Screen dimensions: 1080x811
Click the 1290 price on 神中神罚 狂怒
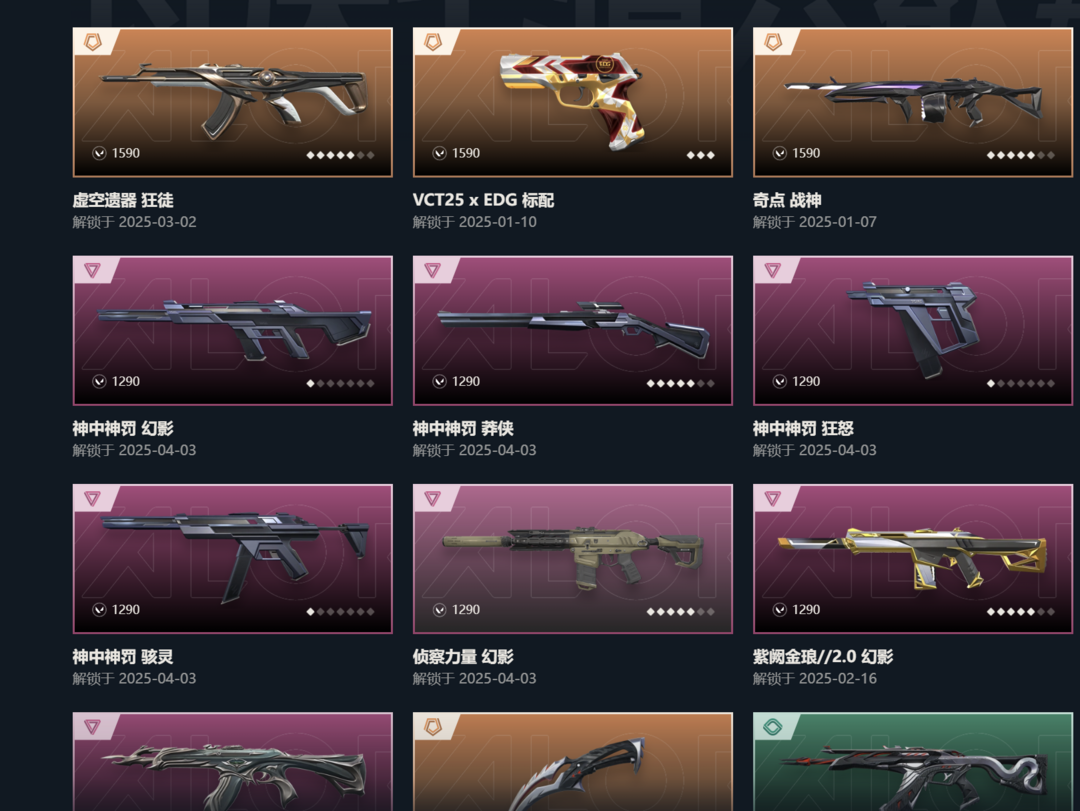806,381
